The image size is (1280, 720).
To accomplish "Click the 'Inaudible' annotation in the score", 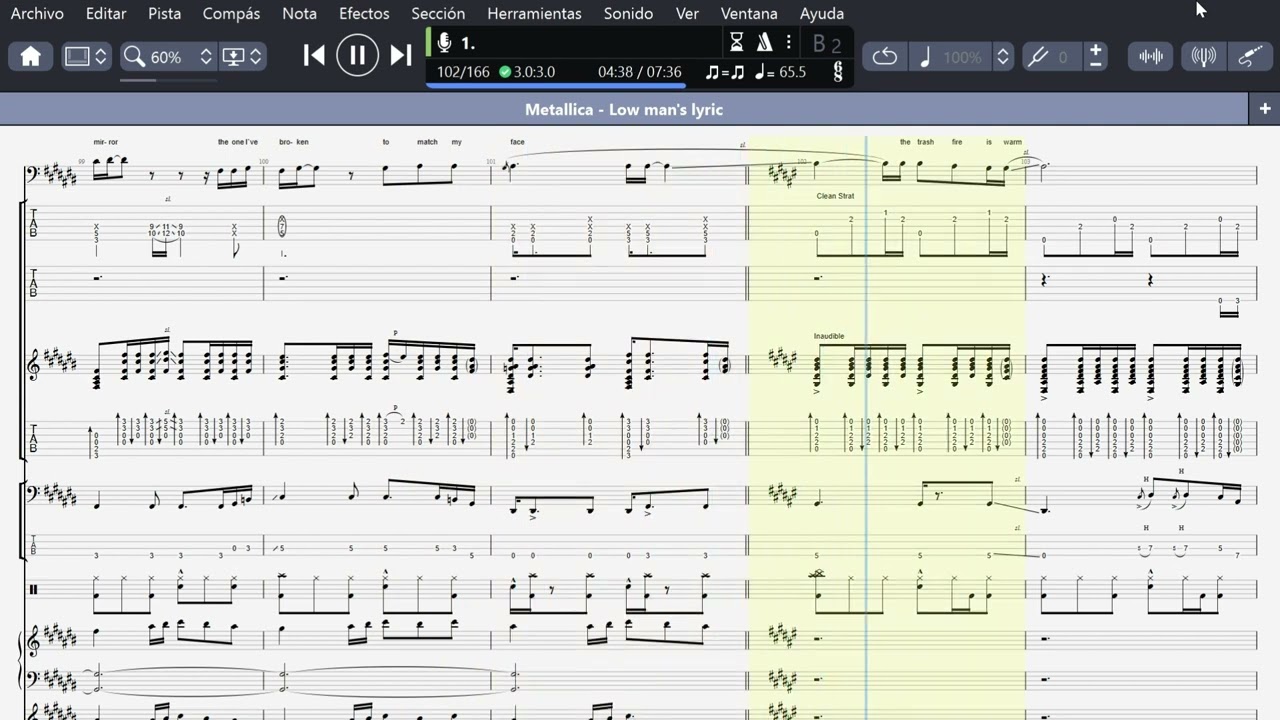I will coord(829,336).
